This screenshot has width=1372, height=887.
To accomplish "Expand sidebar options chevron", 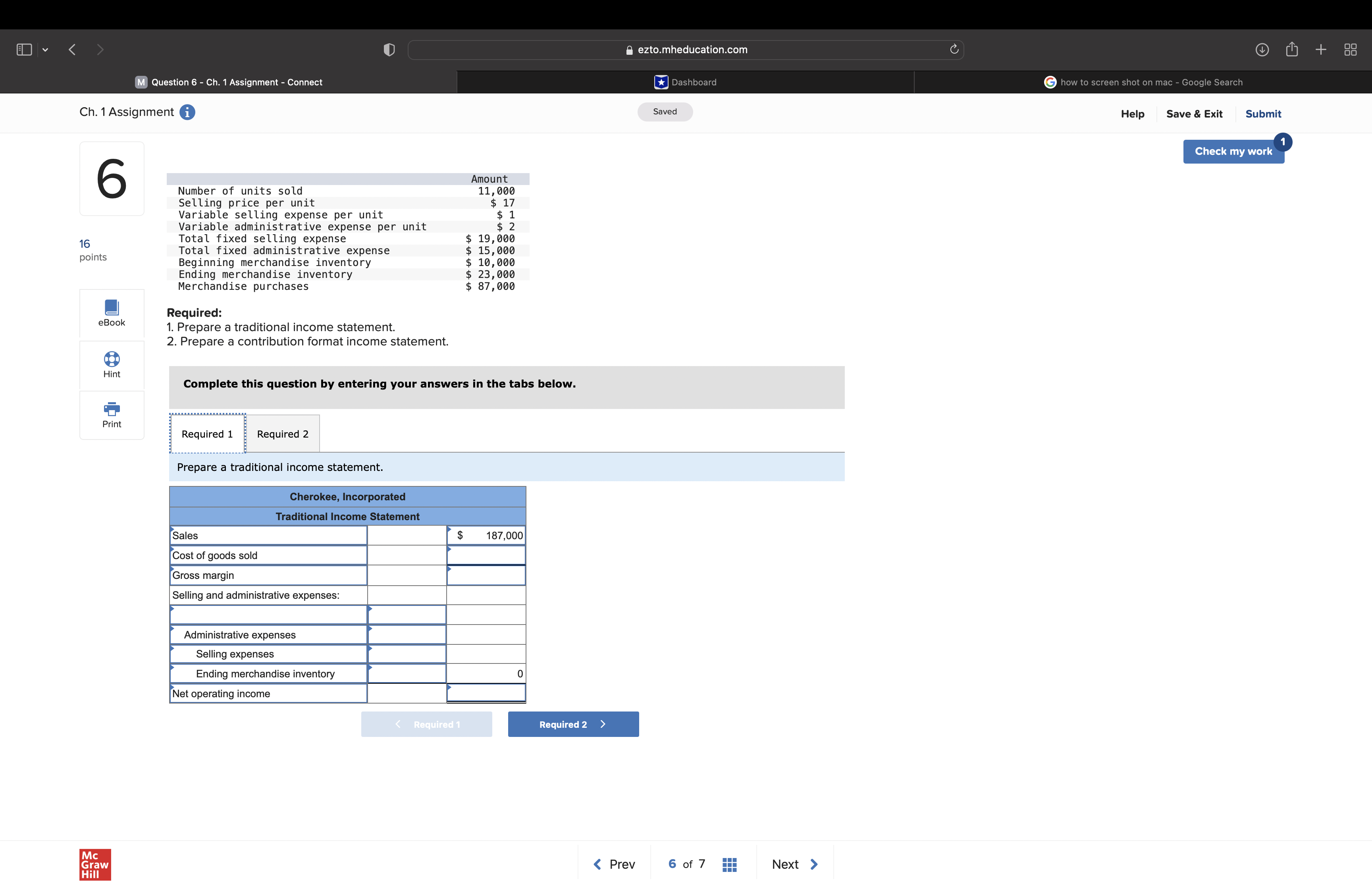I will pos(46,50).
